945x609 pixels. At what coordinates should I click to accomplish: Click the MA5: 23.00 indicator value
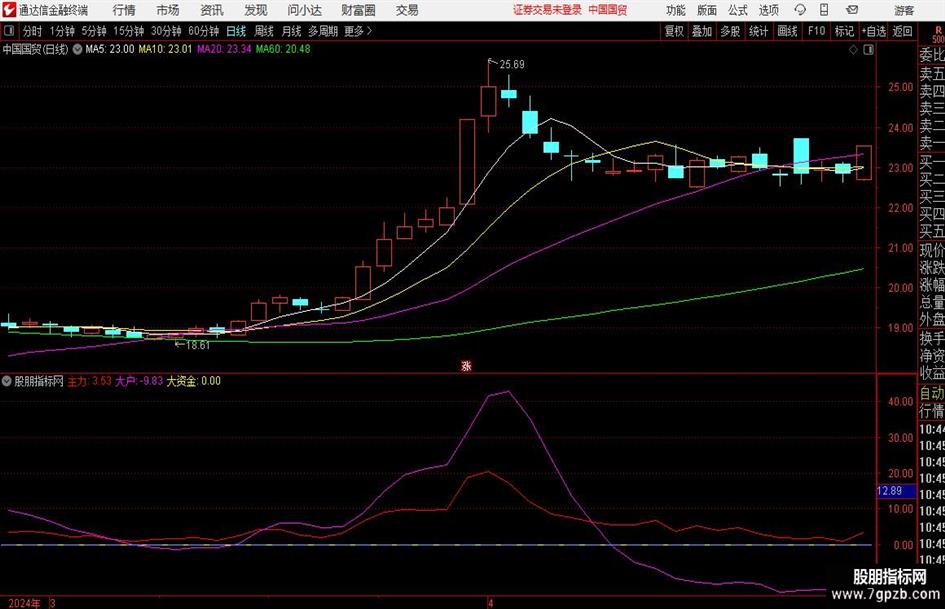110,49
